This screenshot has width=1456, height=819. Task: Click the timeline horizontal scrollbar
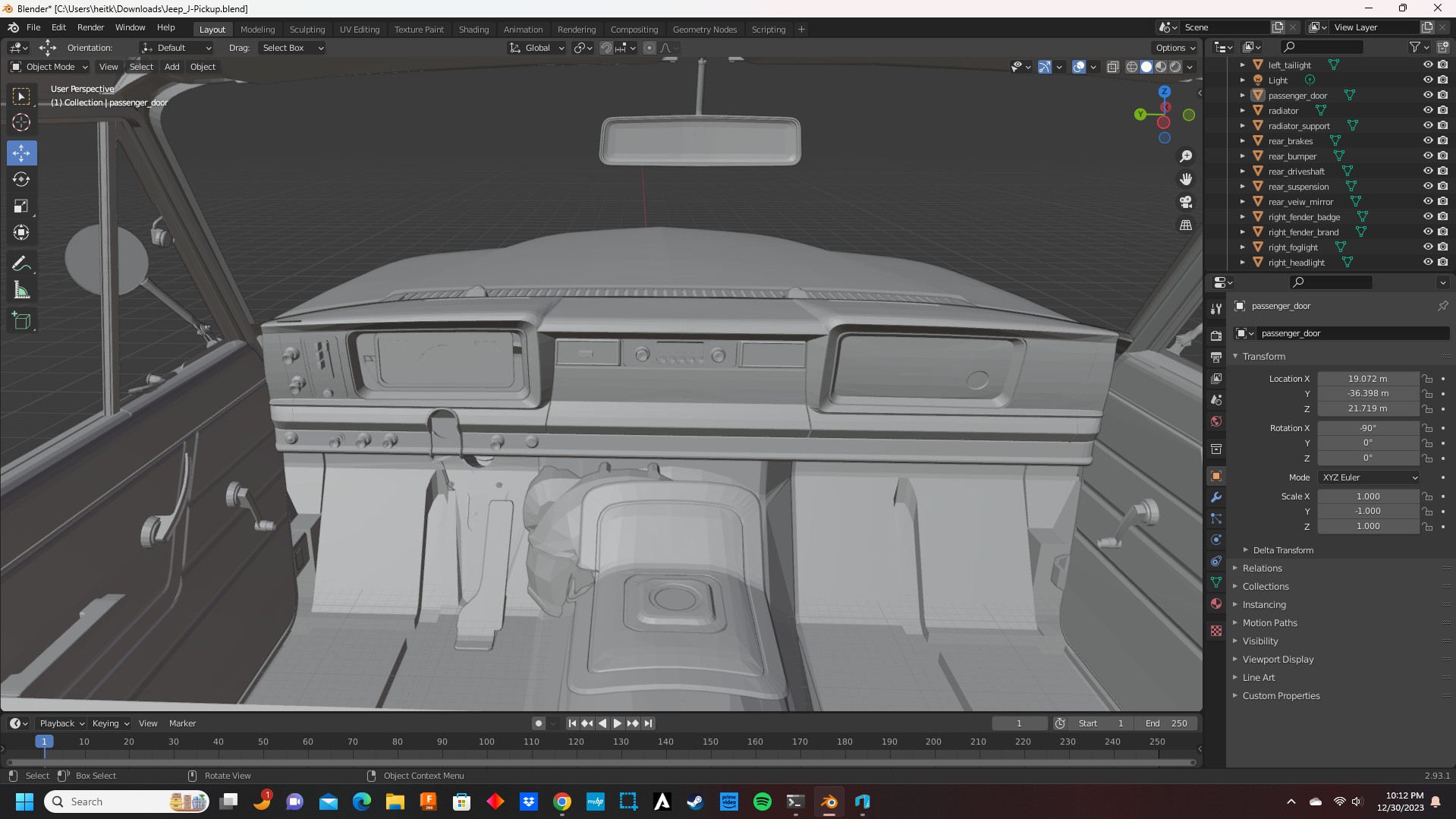pyautogui.click(x=599, y=762)
